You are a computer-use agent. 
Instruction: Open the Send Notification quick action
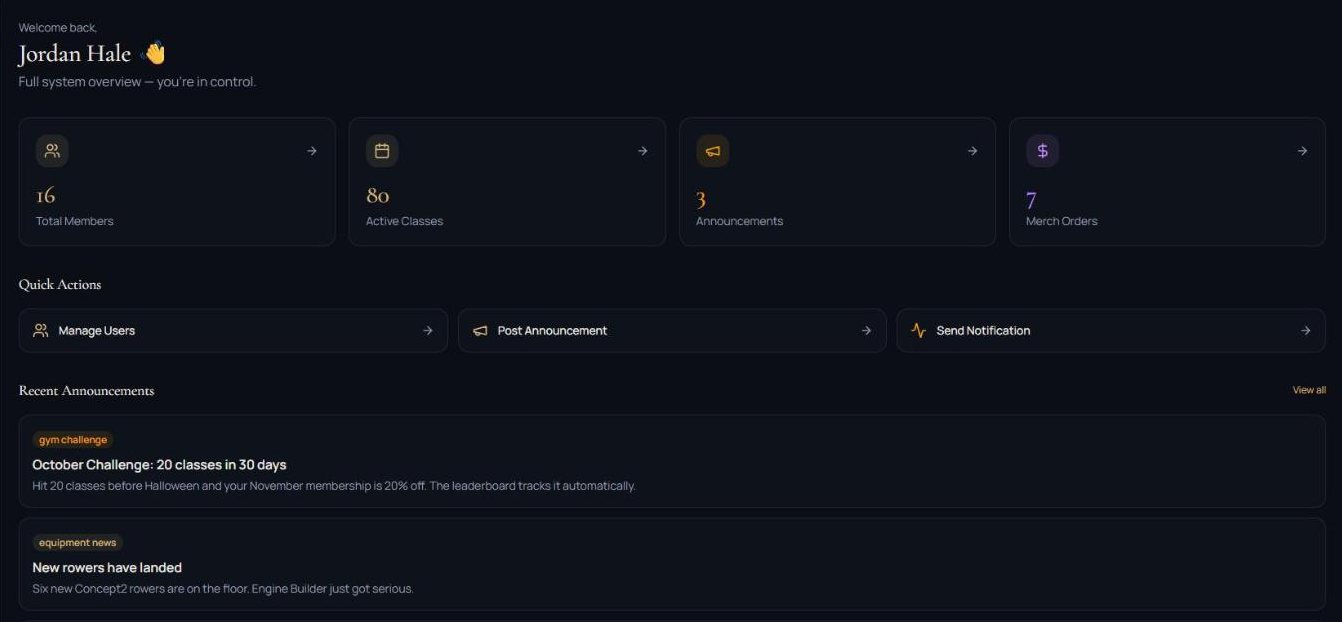(1111, 330)
